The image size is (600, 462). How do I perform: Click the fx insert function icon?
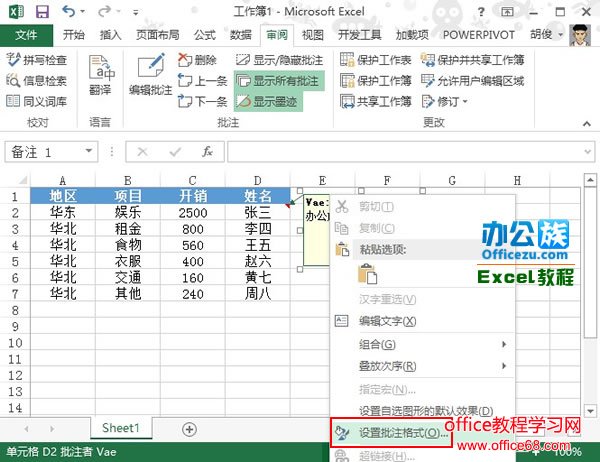coord(207,152)
